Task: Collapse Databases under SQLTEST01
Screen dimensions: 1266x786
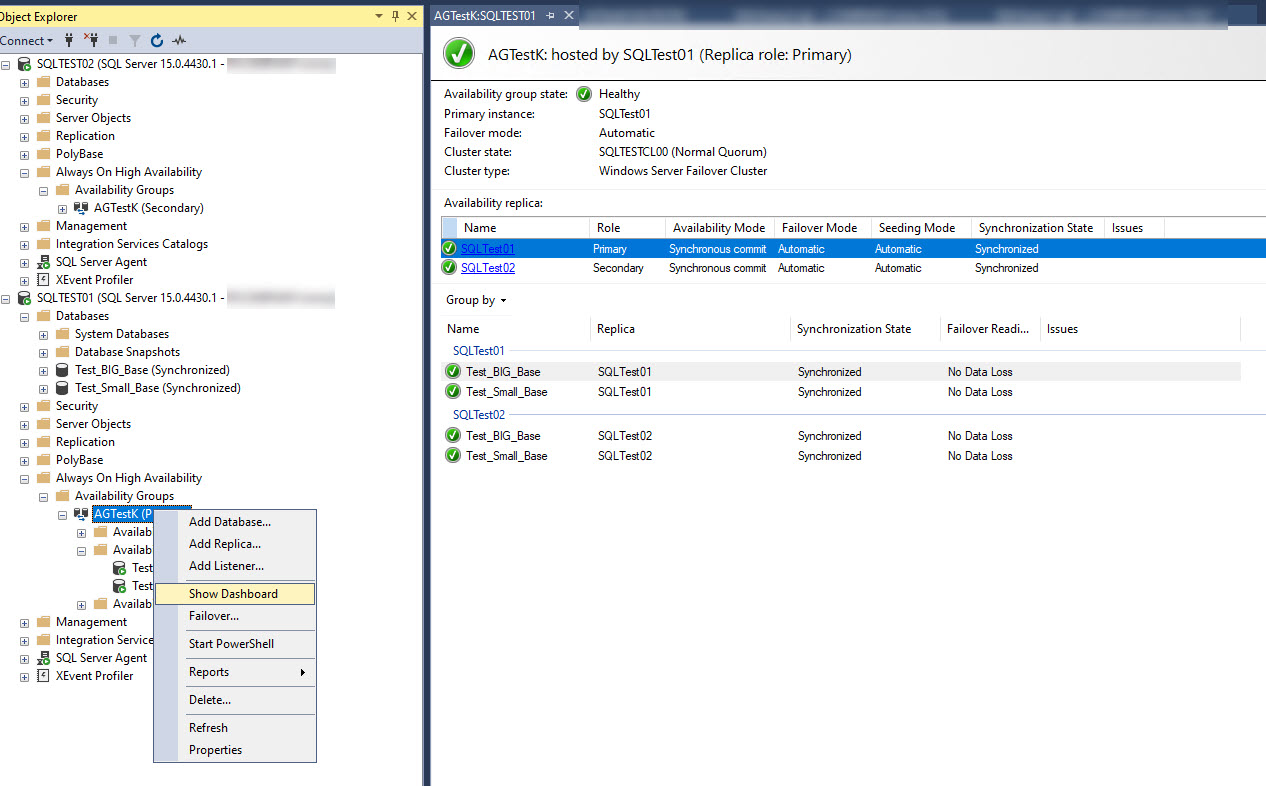Action: pos(25,316)
